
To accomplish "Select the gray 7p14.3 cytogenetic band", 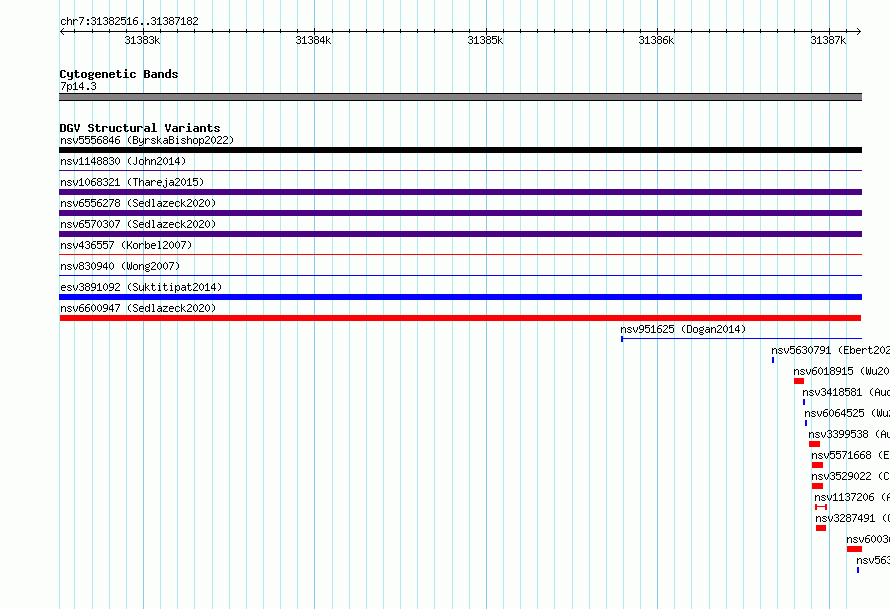I will click(460, 97).
